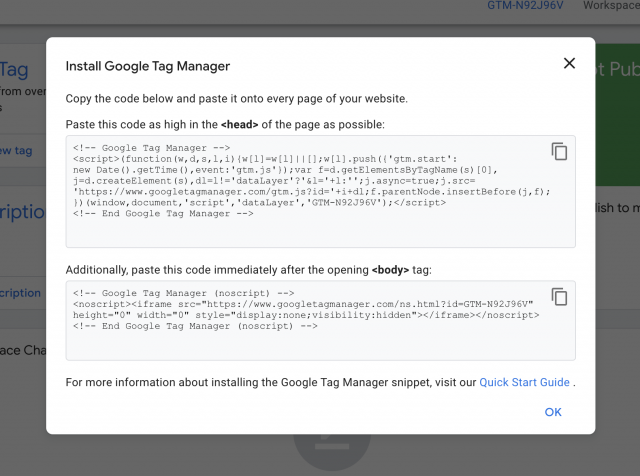Select the head script code box
This screenshot has height=476, width=640.
tap(320, 191)
